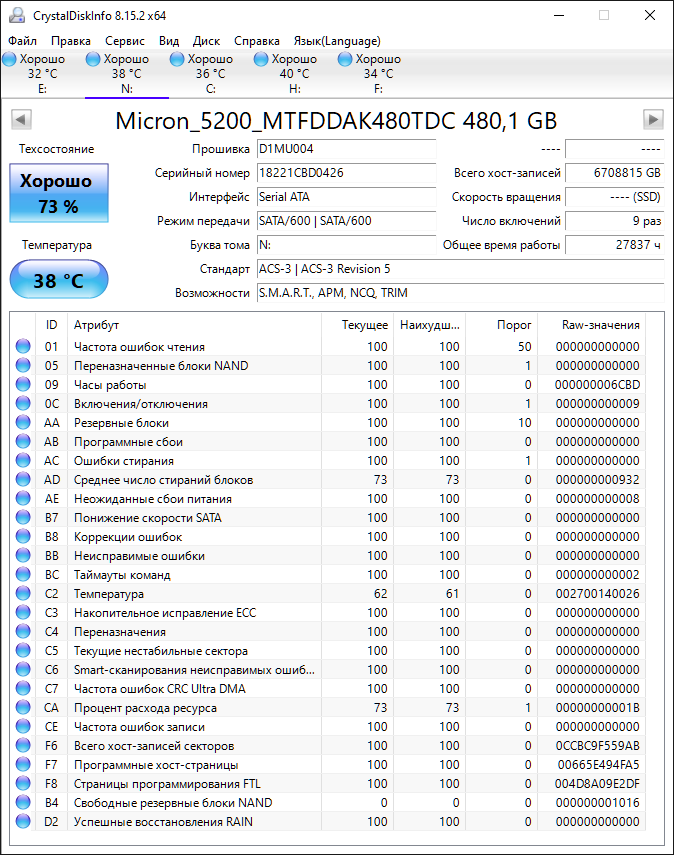The width and height of the screenshot is (674, 855).
Task: Click status orb for Резервные блоки row
Action: [x=23, y=423]
